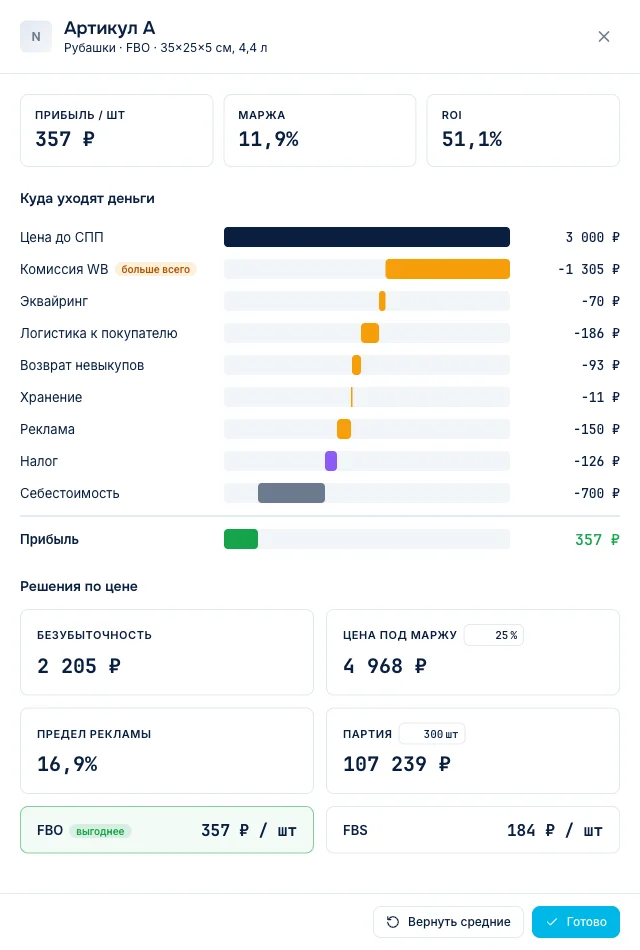The width and height of the screenshot is (640, 950).
Task: Edit the 300 шт batch size input
Action: (432, 734)
